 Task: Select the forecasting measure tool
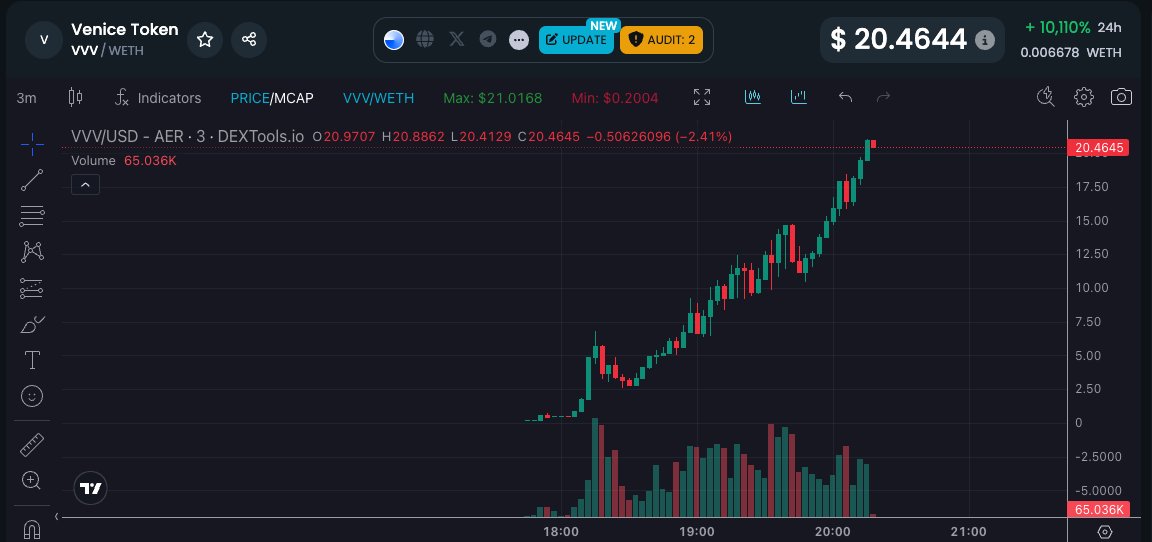click(x=32, y=289)
